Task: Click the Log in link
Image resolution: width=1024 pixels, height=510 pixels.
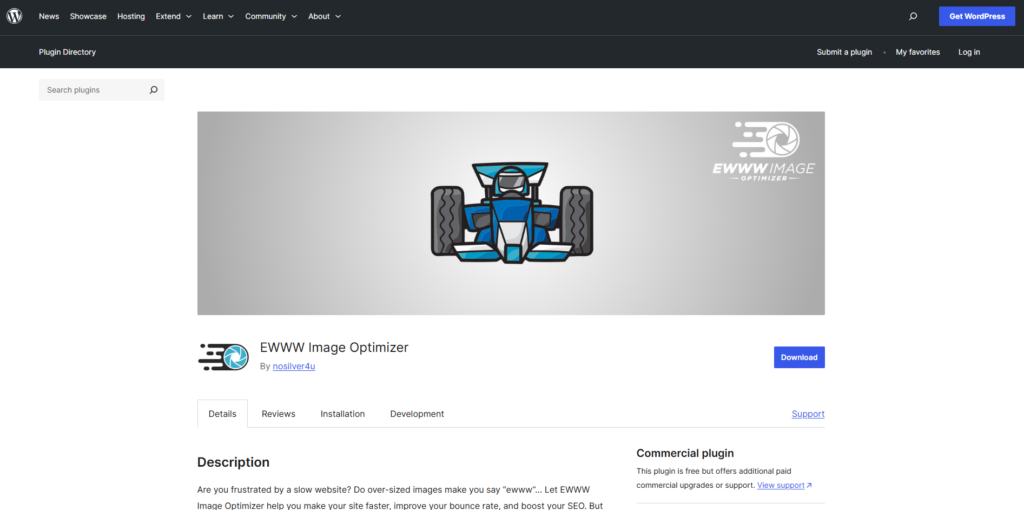Action: click(969, 52)
